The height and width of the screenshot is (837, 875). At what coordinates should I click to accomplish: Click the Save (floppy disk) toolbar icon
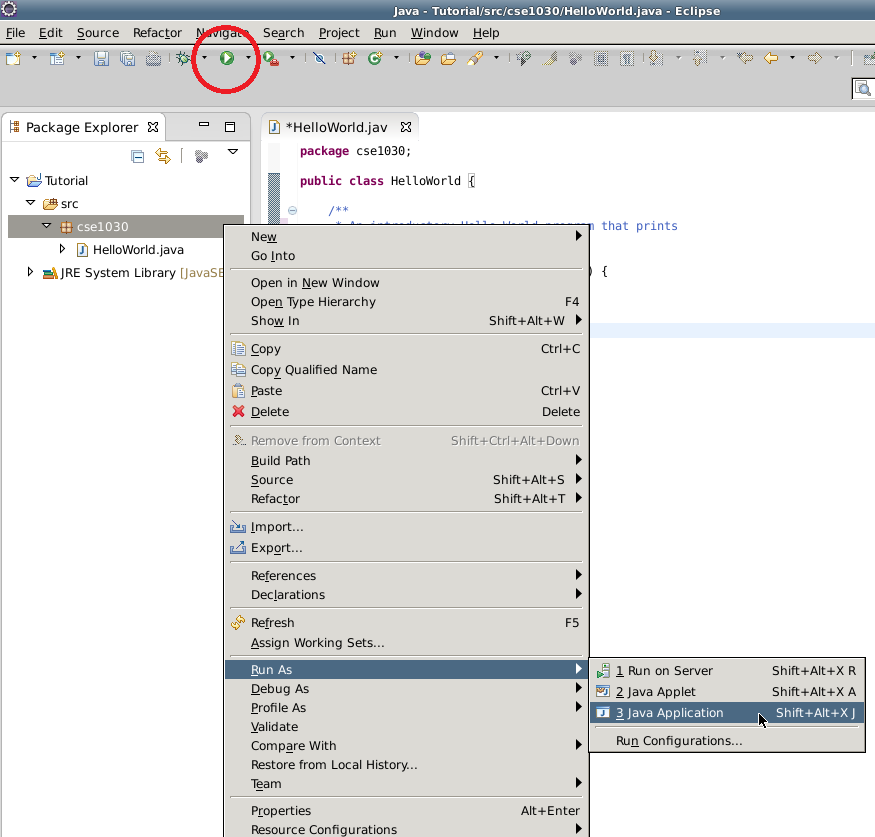pyautogui.click(x=101, y=58)
